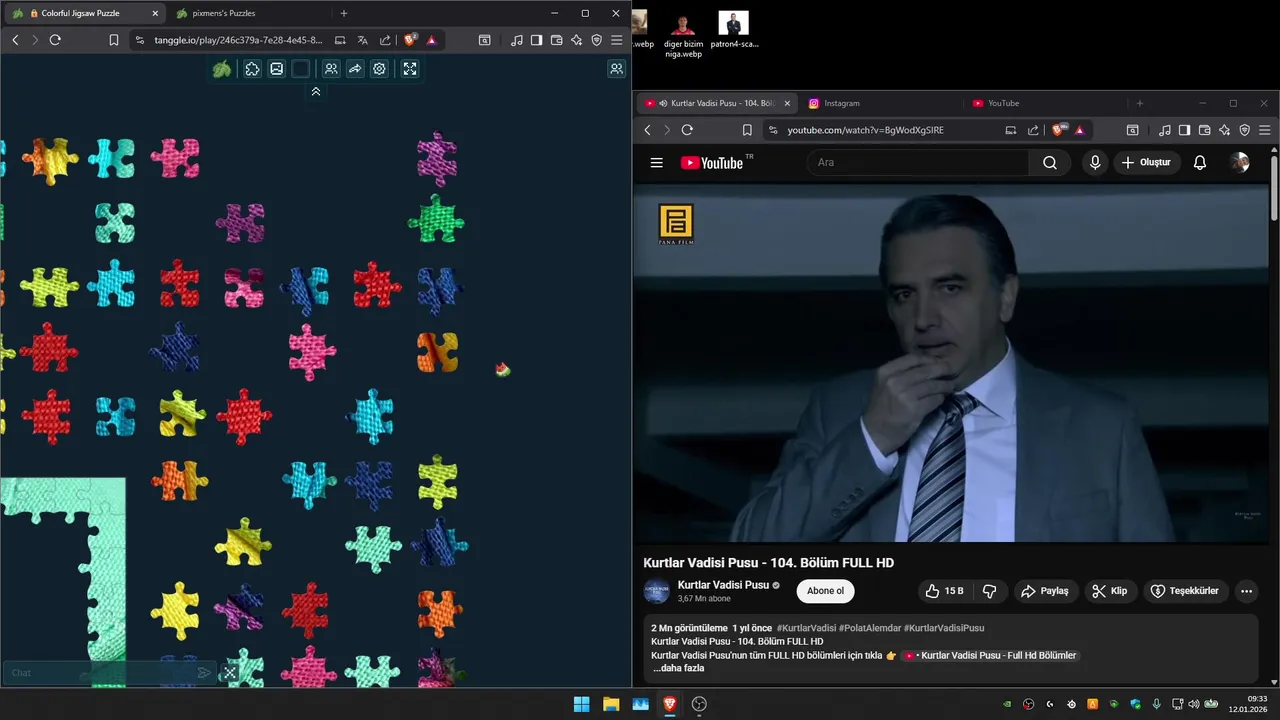Share the puzzle via arrow icon
1280x720 pixels.
(x=355, y=69)
